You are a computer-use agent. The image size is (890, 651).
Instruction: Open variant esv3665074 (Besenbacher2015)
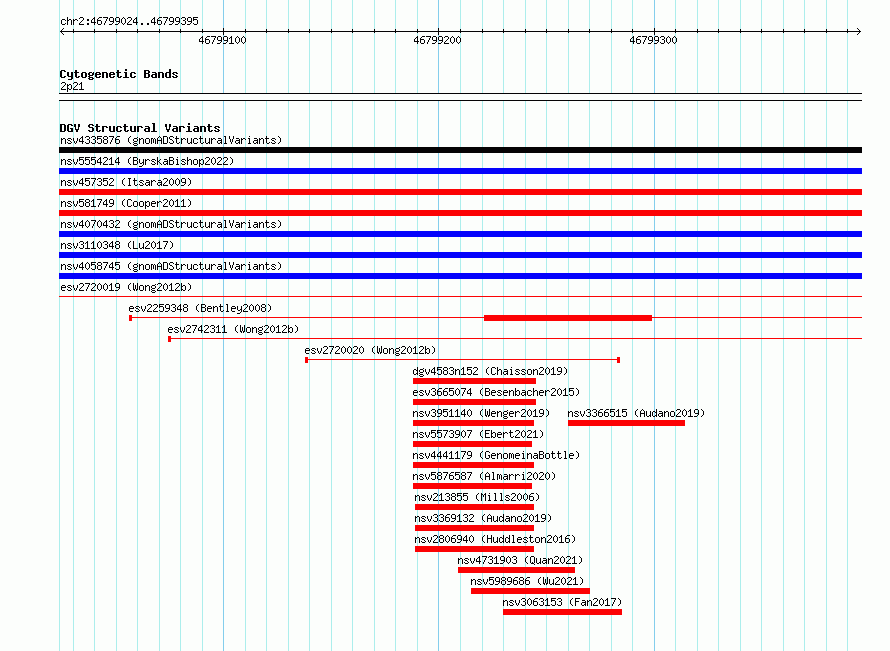[x=496, y=392]
